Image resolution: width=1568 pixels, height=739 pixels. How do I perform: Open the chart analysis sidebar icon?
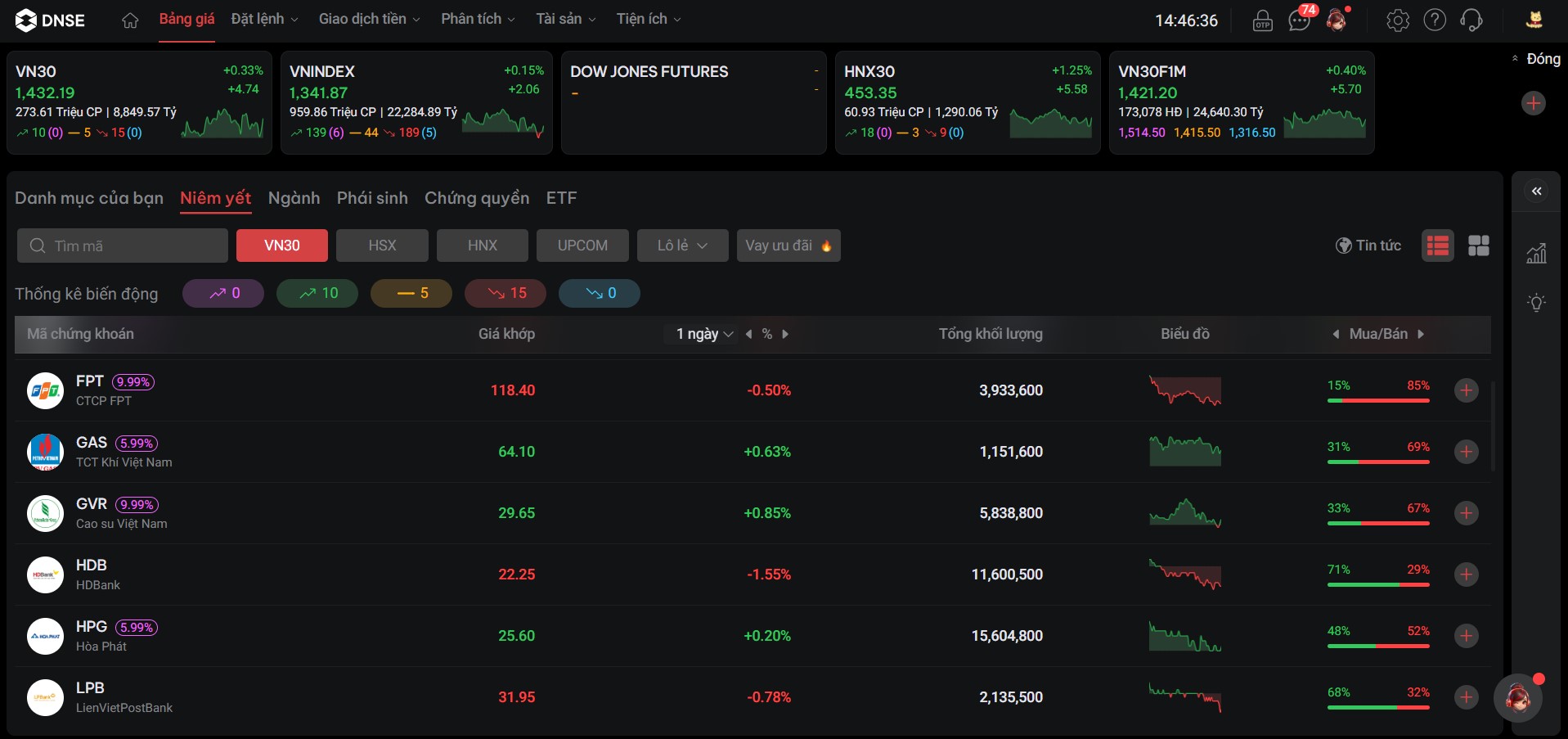click(x=1537, y=254)
